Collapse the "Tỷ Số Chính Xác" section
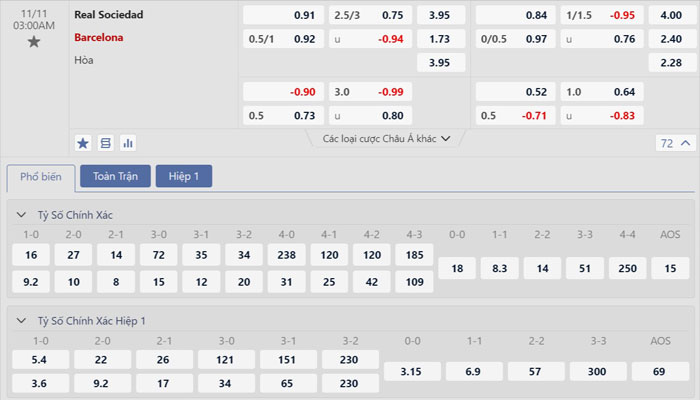 23,214
